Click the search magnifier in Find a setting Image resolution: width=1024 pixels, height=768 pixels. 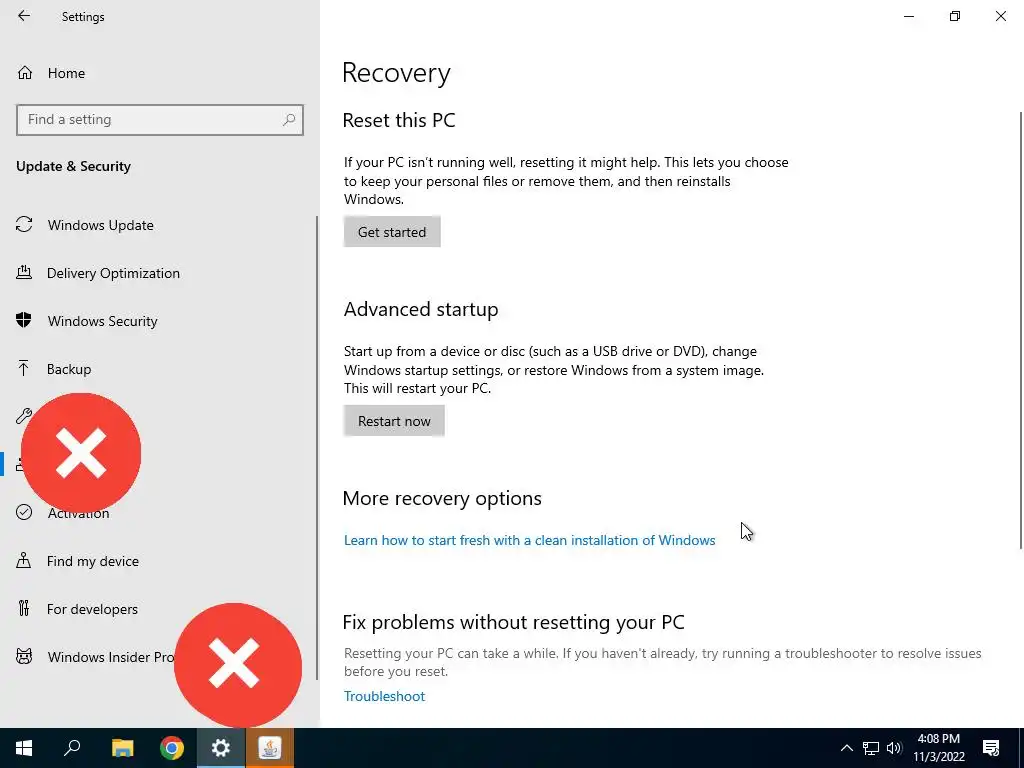(289, 120)
